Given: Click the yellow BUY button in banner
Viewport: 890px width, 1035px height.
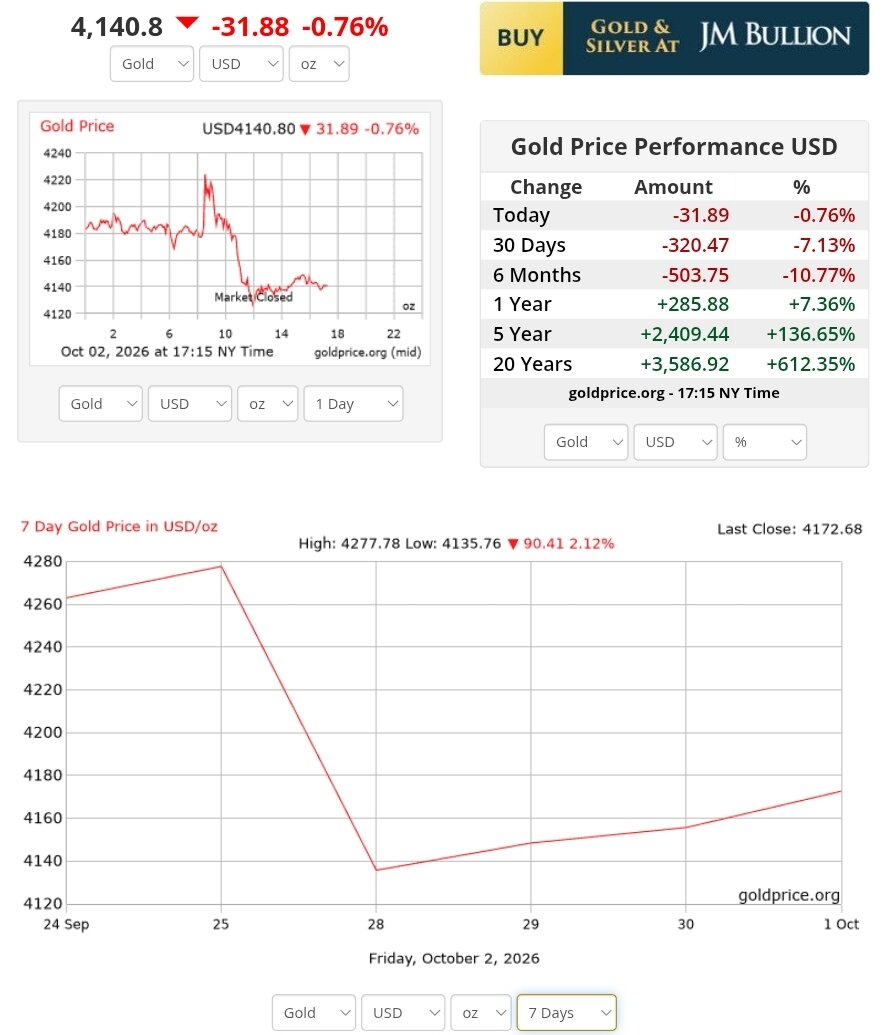Looking at the screenshot, I should pos(521,38).
